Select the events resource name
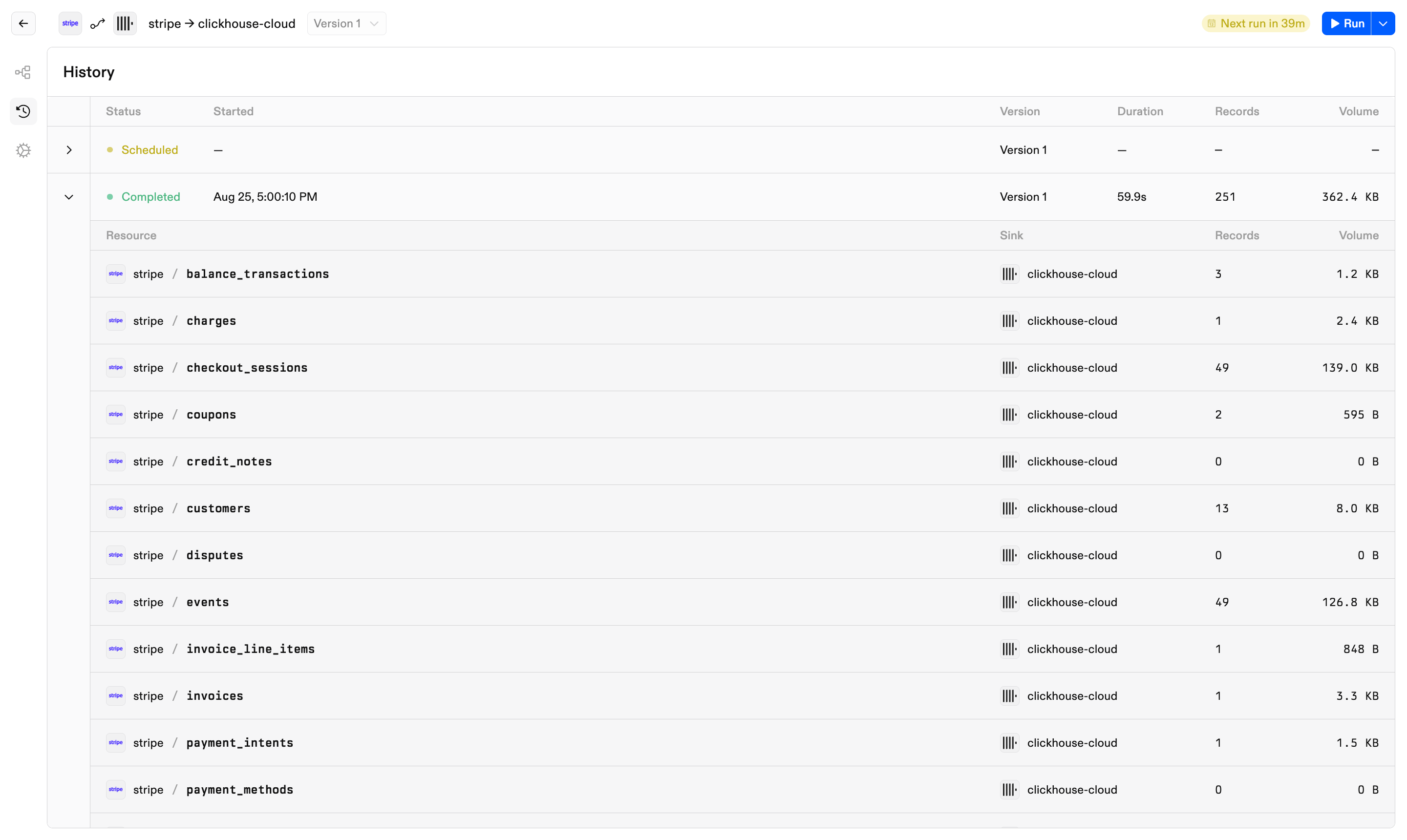The width and height of the screenshot is (1407, 840). click(x=208, y=602)
